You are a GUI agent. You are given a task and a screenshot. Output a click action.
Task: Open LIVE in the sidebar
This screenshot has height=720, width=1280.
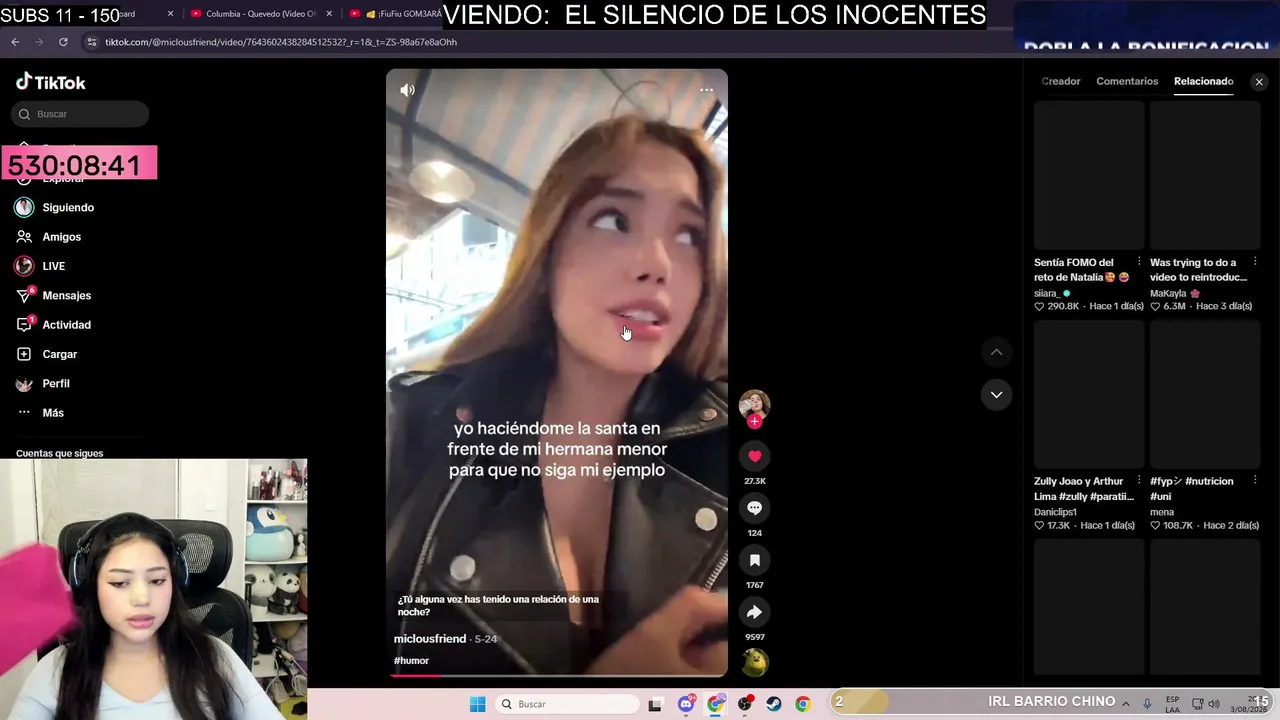pos(53,266)
